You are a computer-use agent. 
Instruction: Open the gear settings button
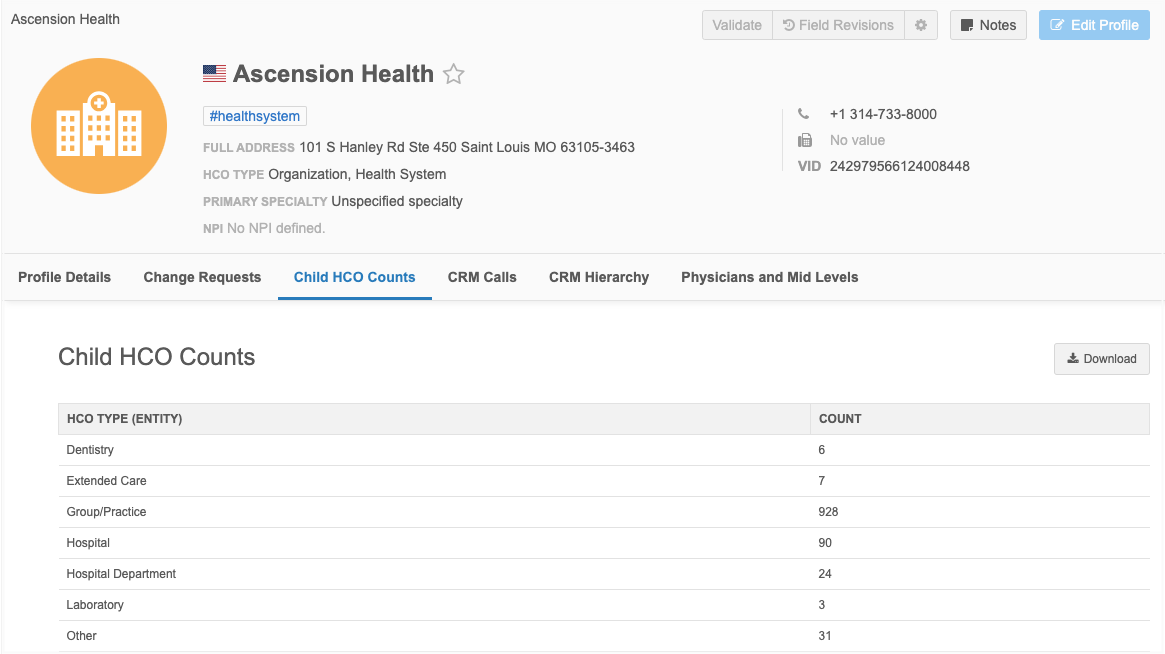[x=921, y=25]
